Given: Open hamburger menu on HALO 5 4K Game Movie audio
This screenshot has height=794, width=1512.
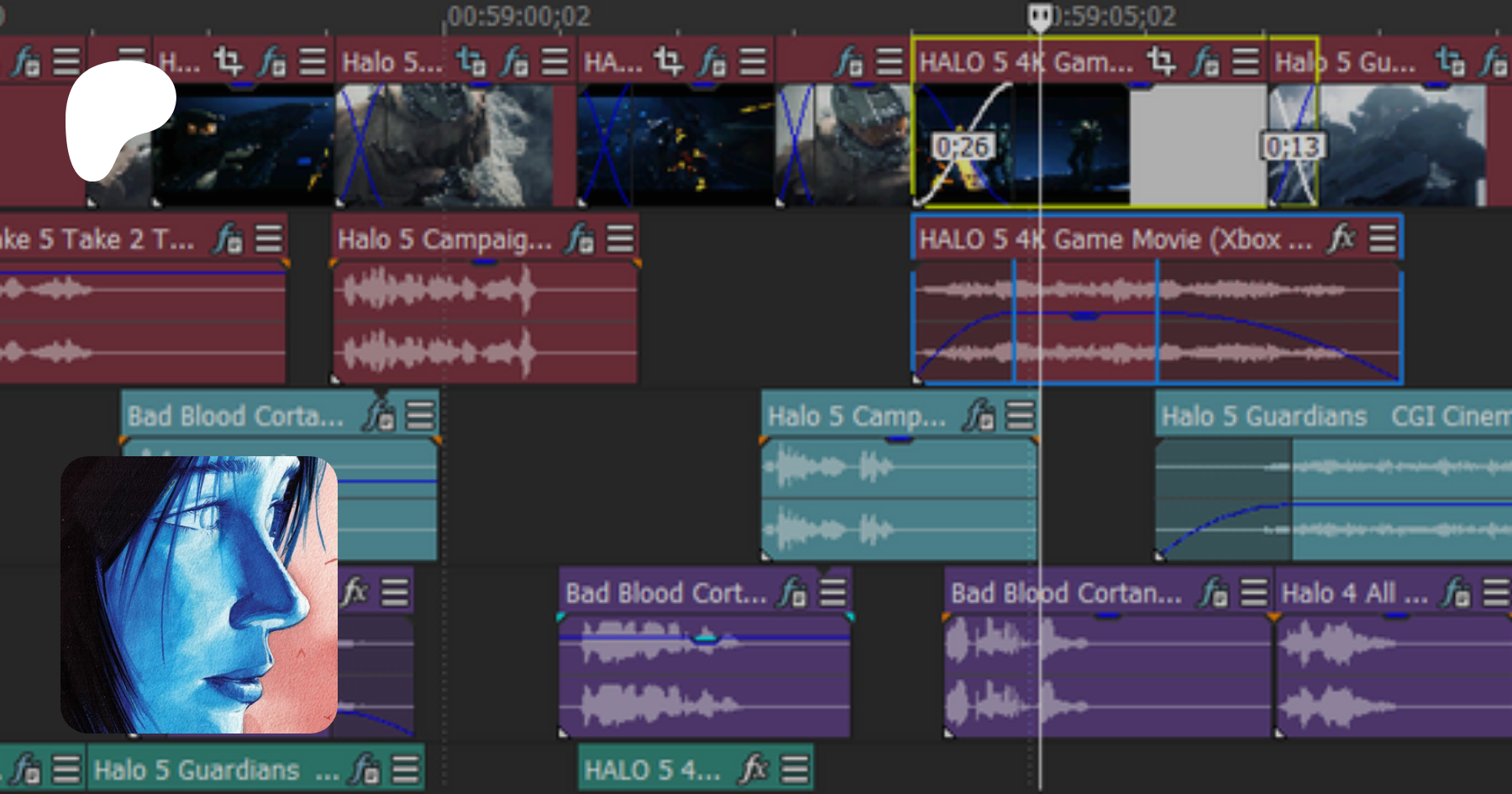Looking at the screenshot, I should pyautogui.click(x=1382, y=239).
